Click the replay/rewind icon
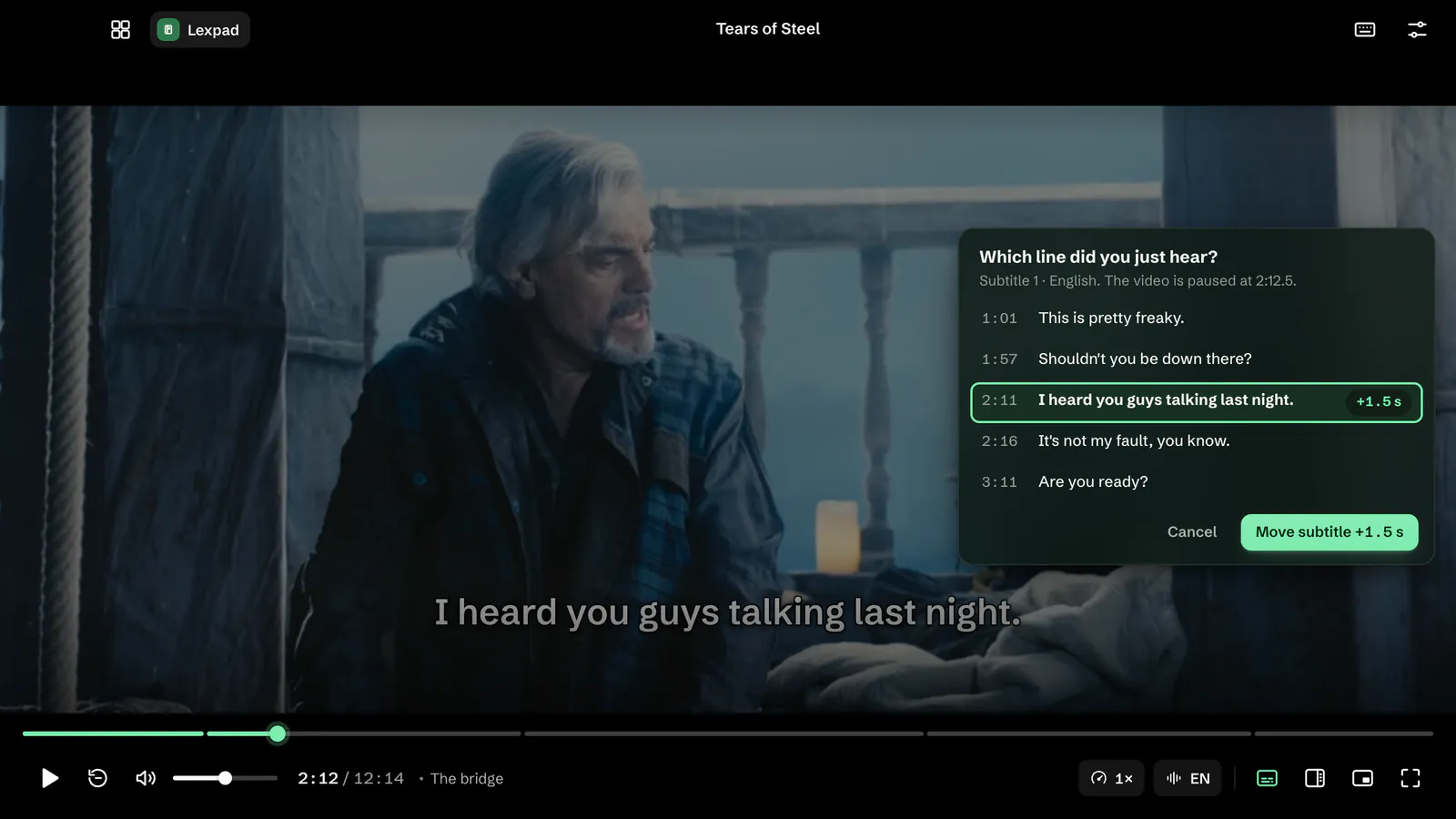1456x819 pixels. (97, 778)
